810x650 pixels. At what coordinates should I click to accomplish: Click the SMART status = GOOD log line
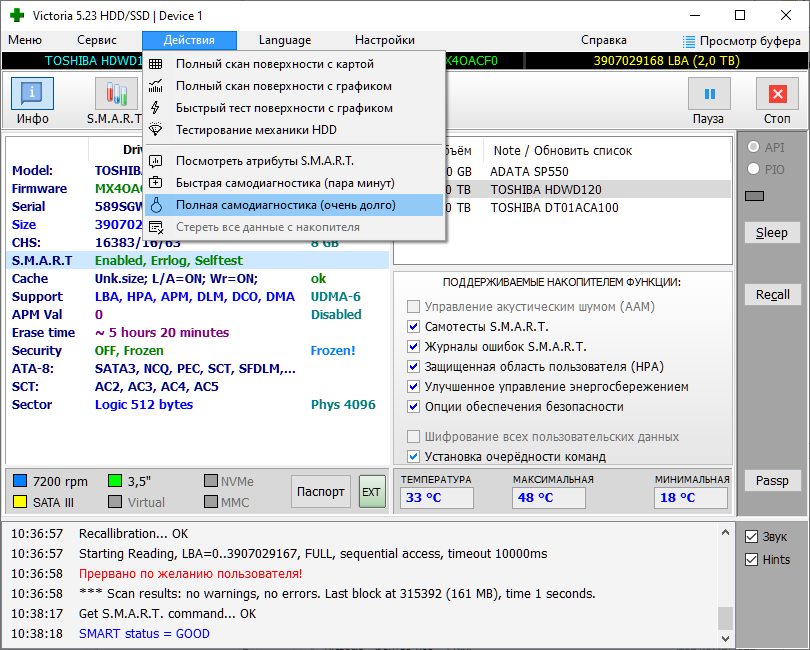coord(144,633)
